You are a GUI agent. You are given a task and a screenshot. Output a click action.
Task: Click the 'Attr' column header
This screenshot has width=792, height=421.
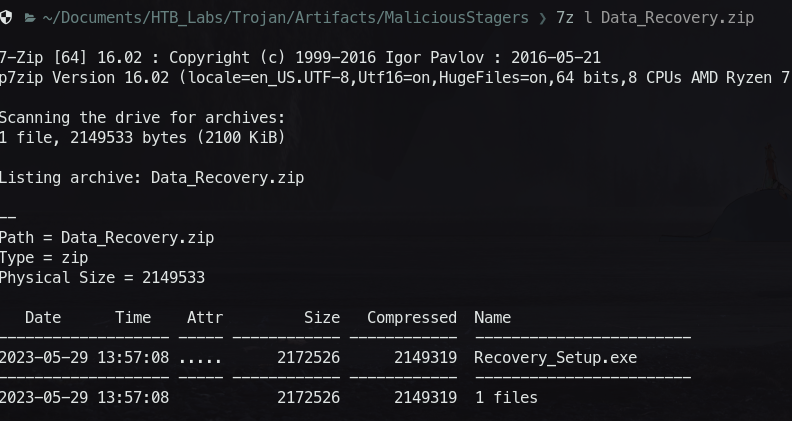(x=204, y=318)
